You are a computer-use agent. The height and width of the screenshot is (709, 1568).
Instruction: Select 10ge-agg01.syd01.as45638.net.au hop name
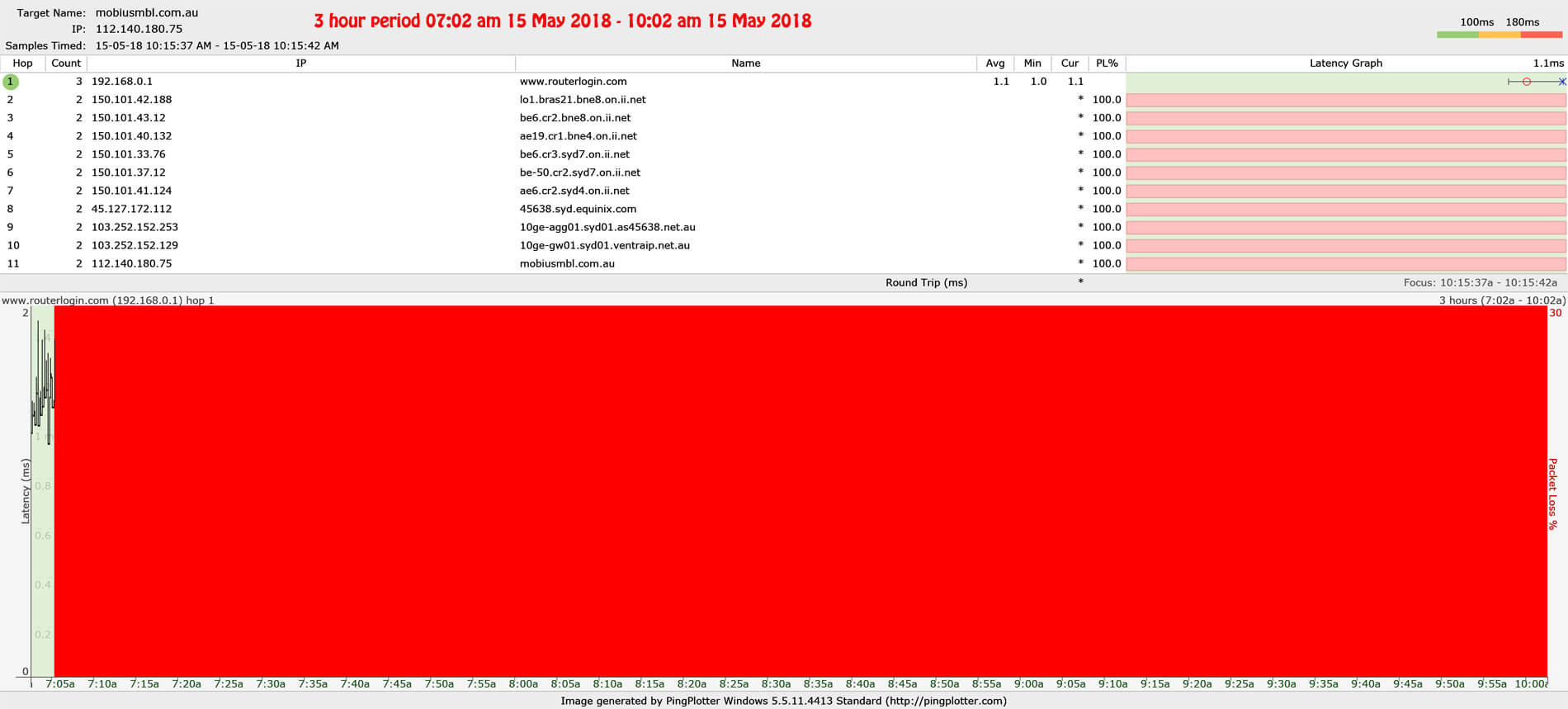(607, 227)
